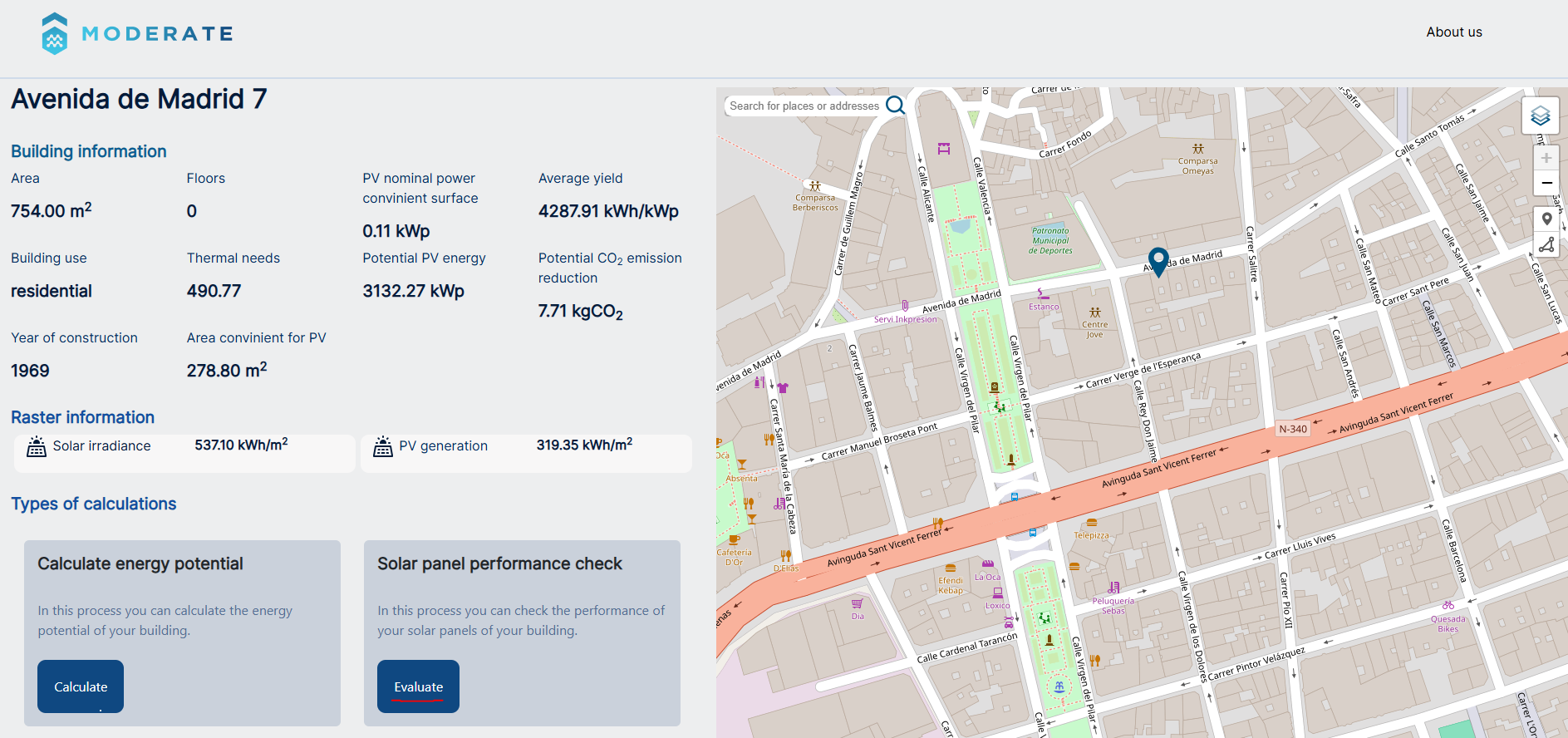Click the N-340 road shield
The width and height of the screenshot is (1568, 738).
1293,429
